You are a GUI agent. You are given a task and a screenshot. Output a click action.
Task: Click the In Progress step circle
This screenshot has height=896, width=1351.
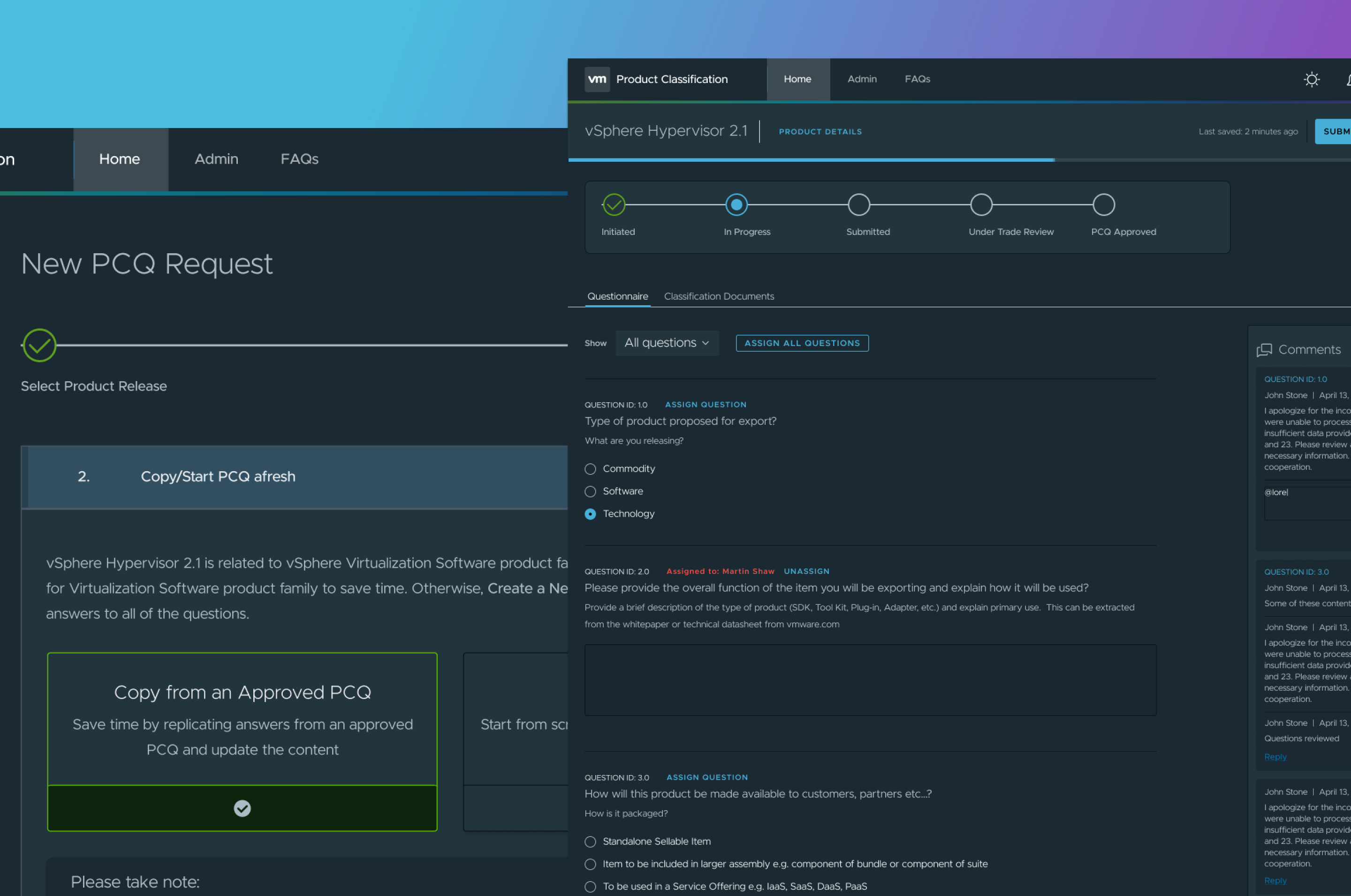point(736,204)
